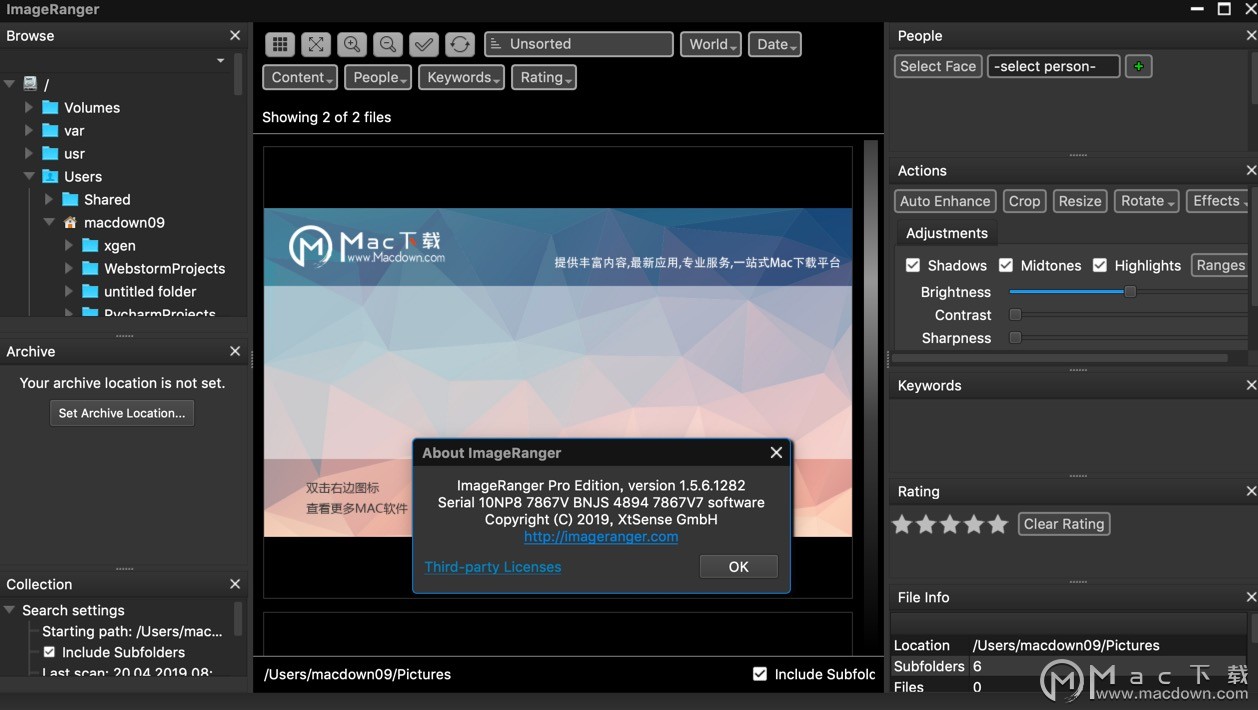Click the Sharpness slider handle

[x=1015, y=338]
